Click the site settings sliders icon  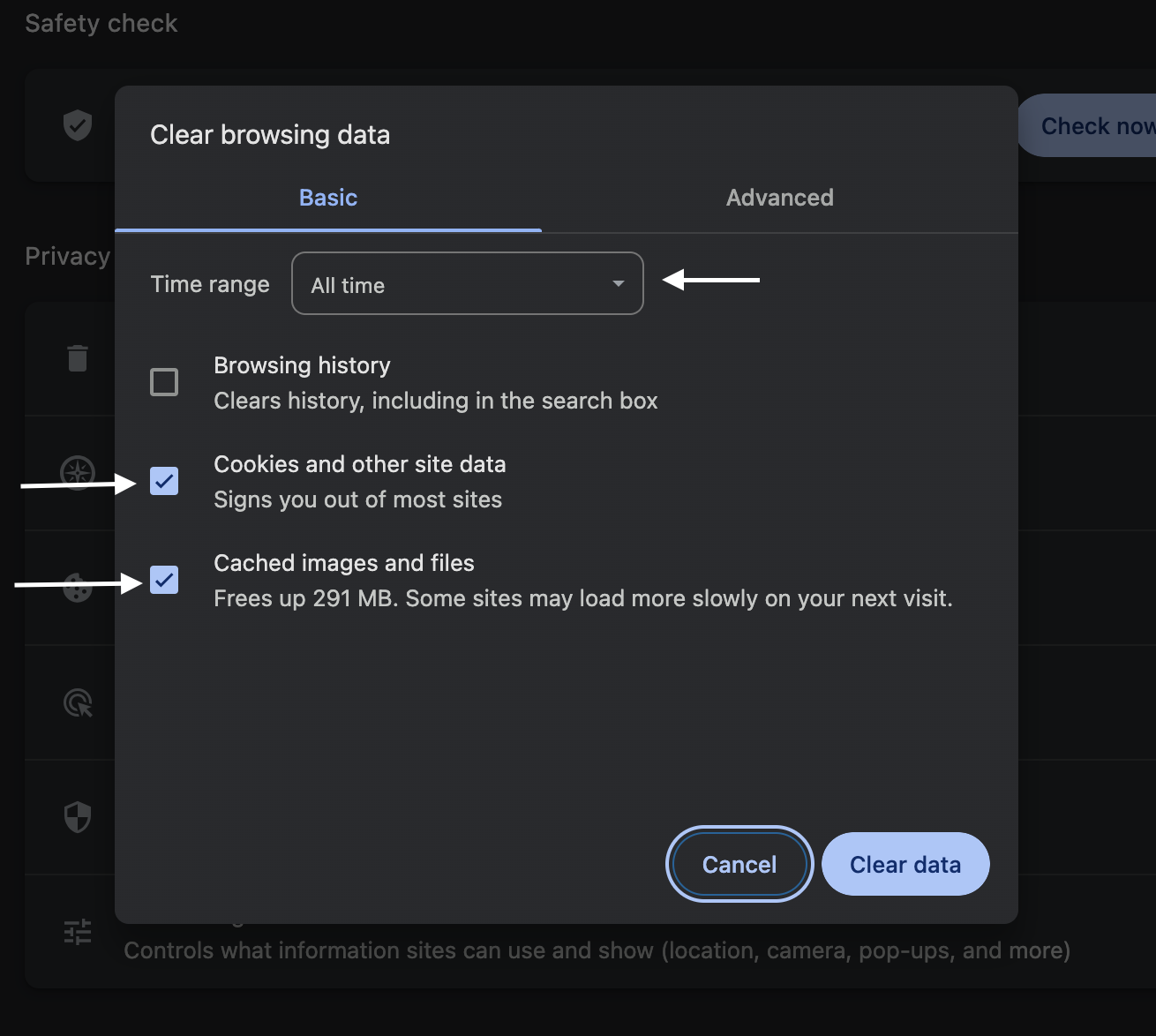(78, 932)
